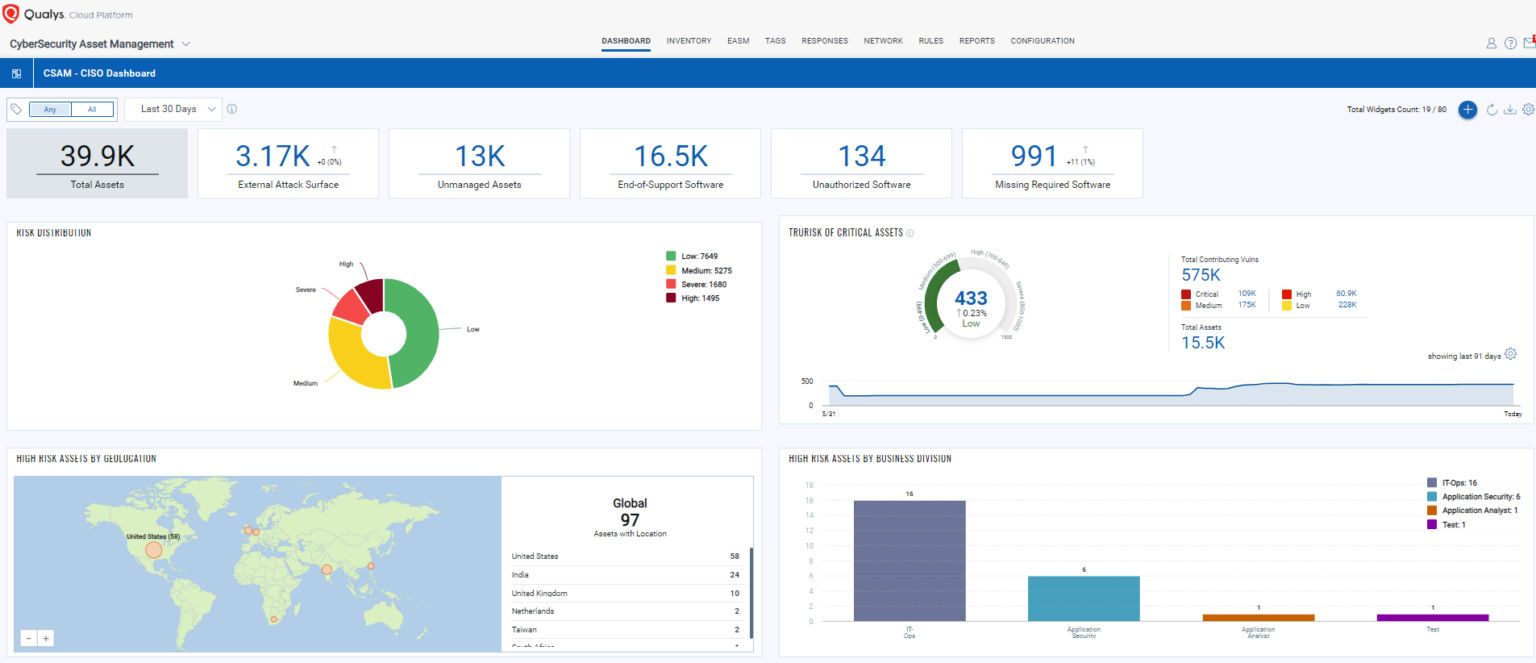Download the dashboard using the export icon
Viewport: 1536px width, 663px height.
(1509, 110)
